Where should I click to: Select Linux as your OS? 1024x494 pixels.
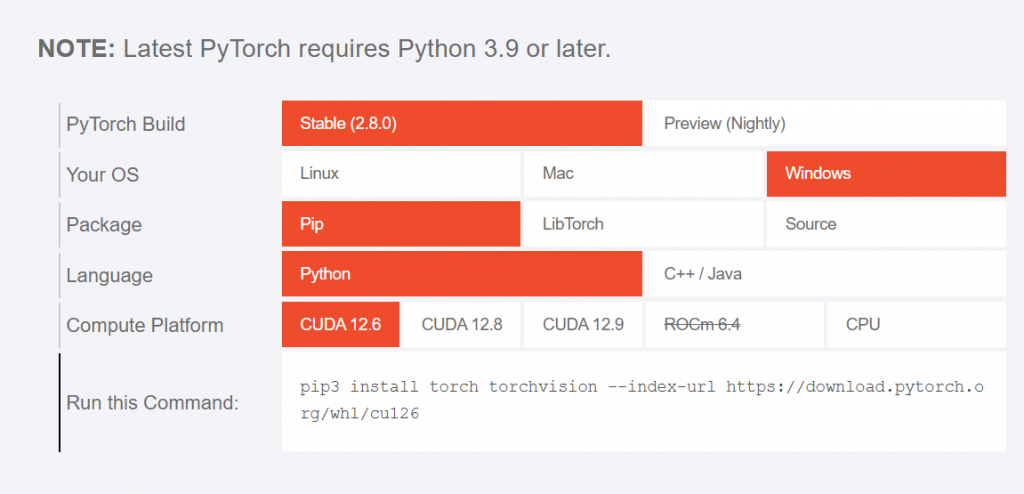[400, 174]
